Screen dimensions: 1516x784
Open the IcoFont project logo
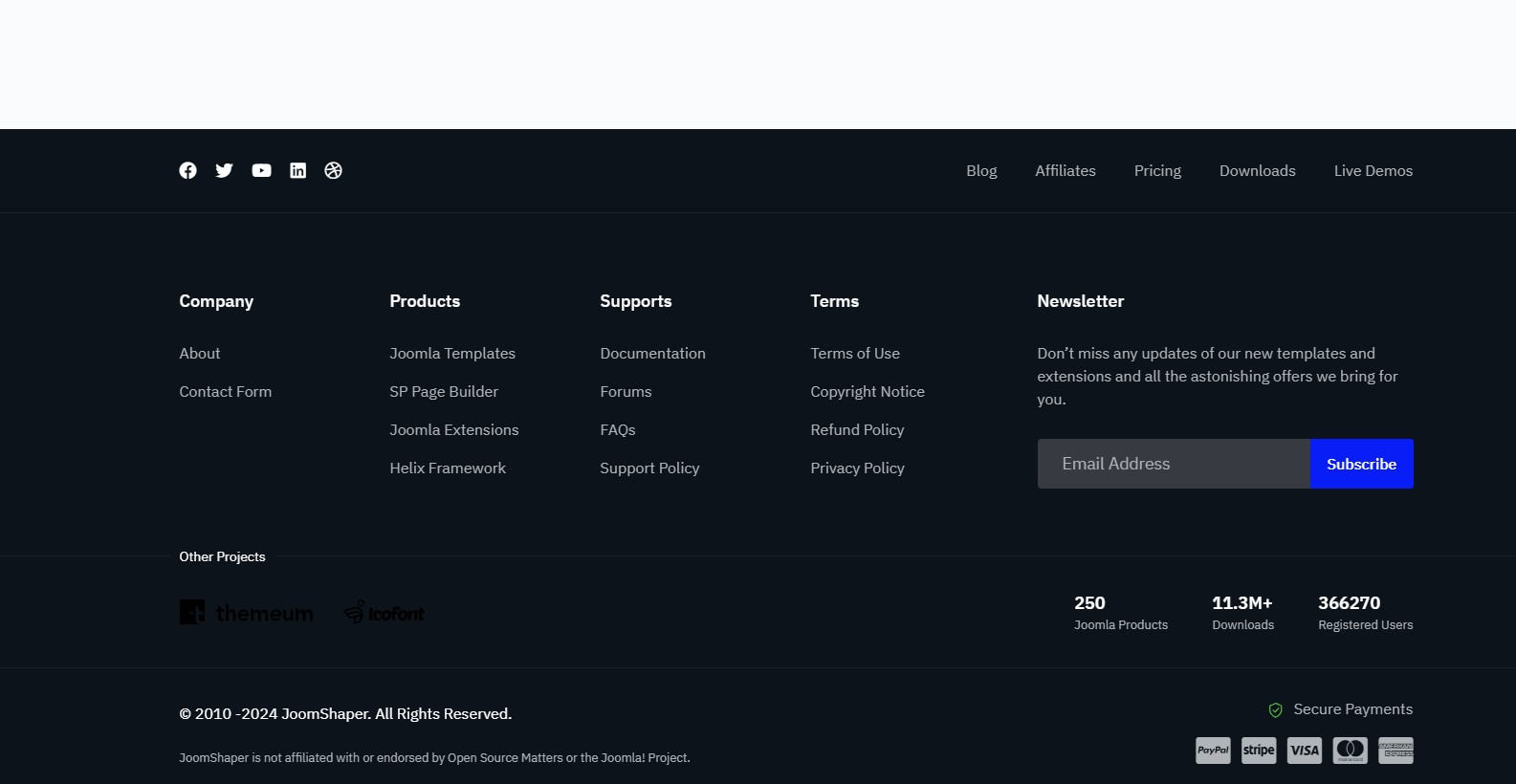[384, 613]
